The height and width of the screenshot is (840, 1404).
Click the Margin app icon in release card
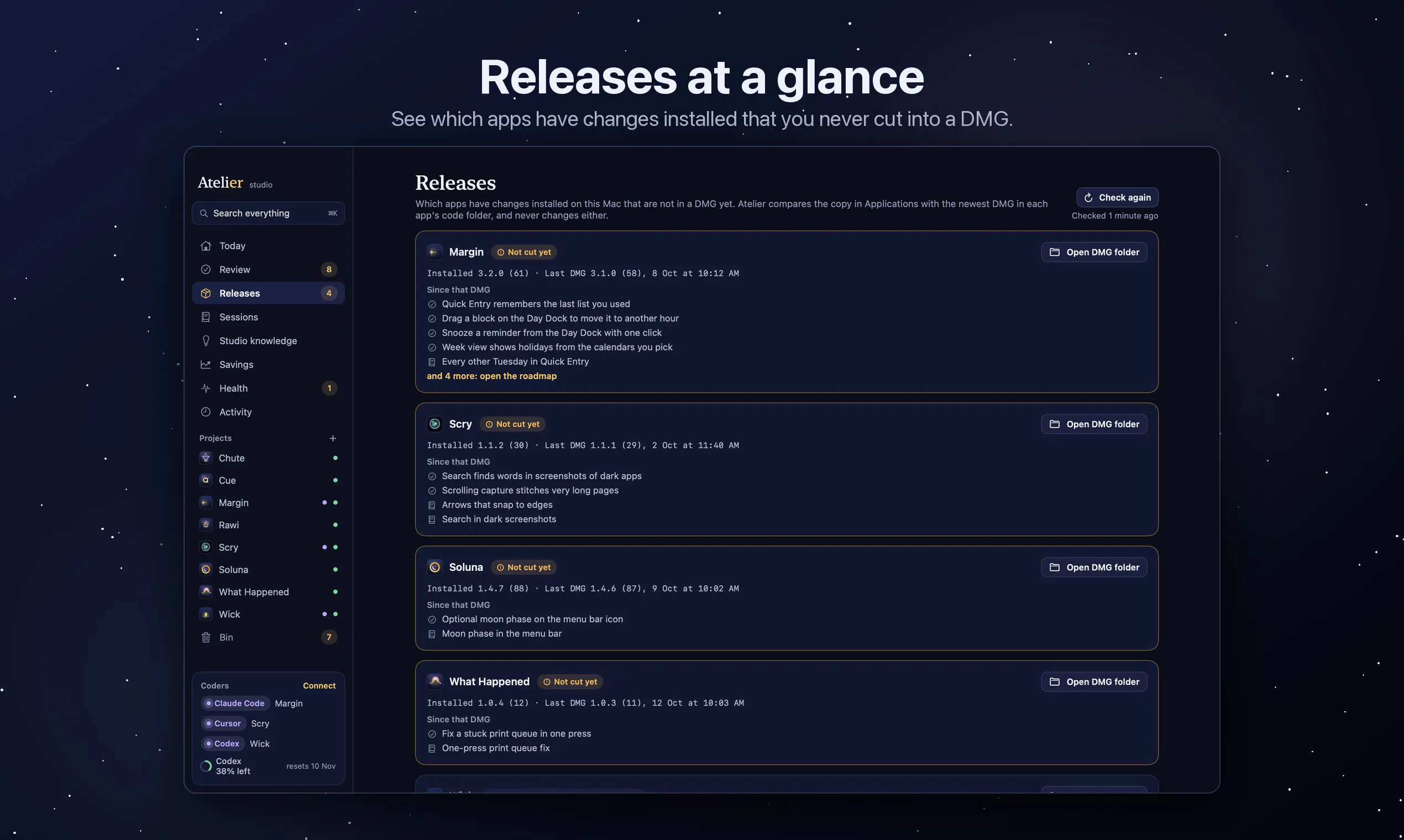pyautogui.click(x=435, y=253)
